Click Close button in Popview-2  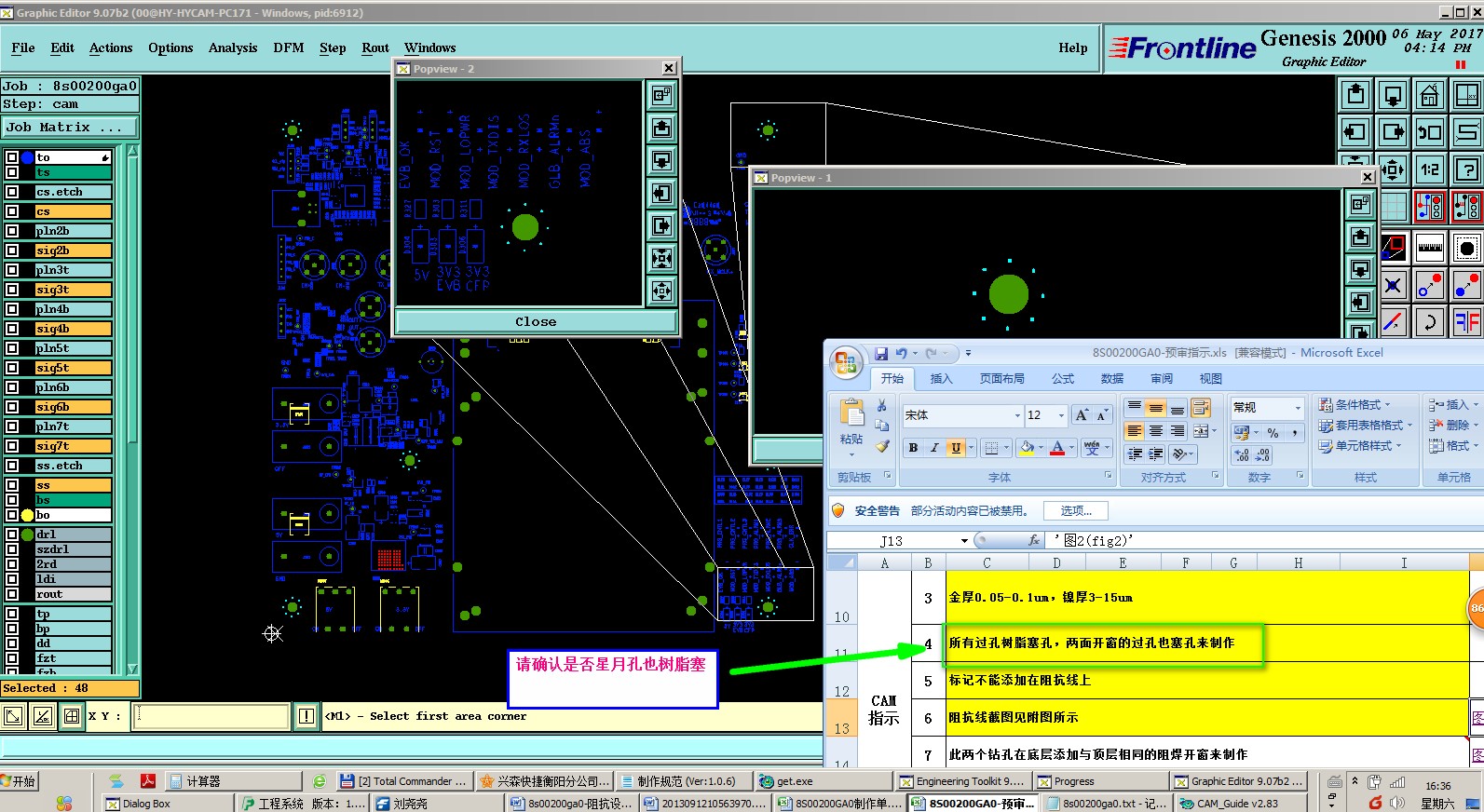[536, 321]
